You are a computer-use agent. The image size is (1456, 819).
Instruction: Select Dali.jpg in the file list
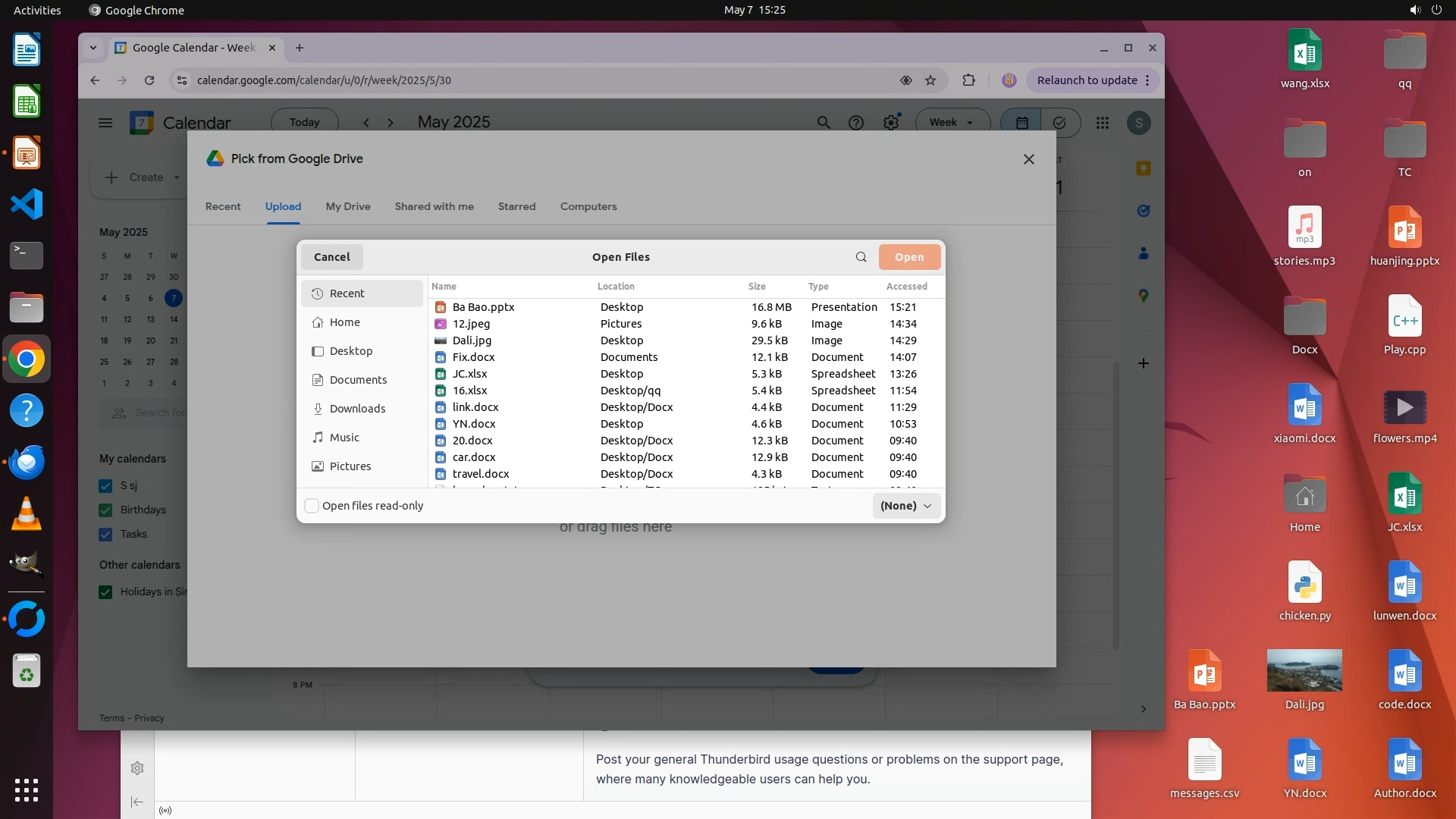click(472, 340)
